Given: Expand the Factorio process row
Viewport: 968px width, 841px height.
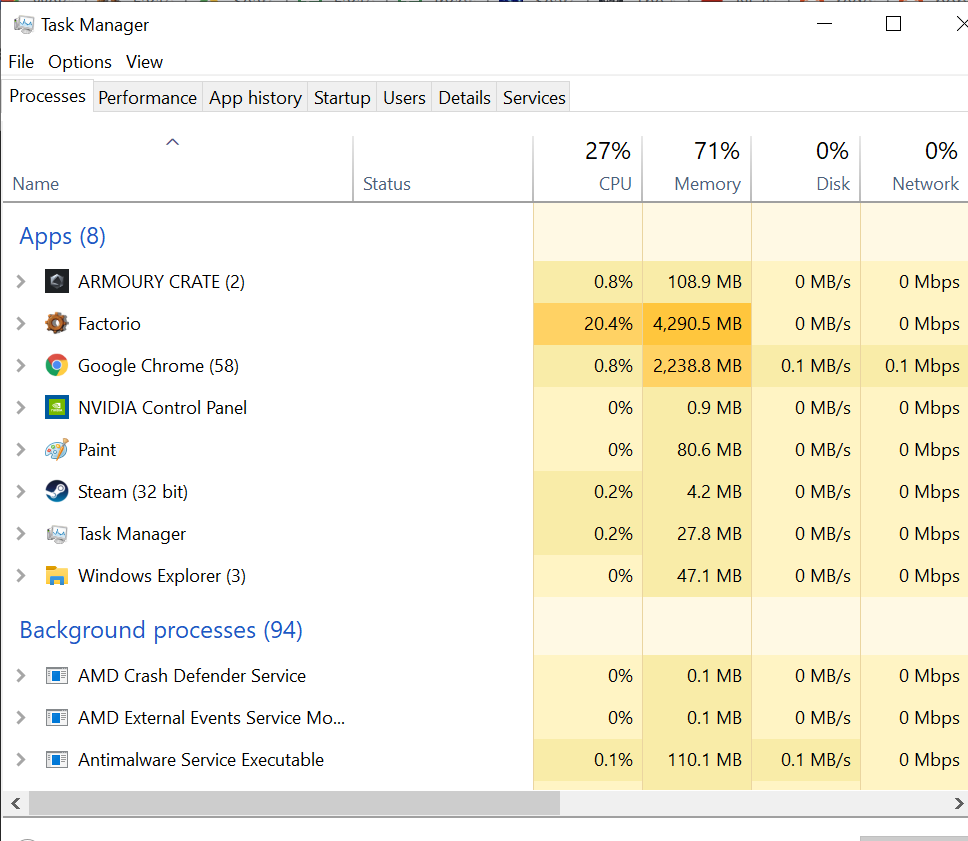Looking at the screenshot, I should coord(21,324).
